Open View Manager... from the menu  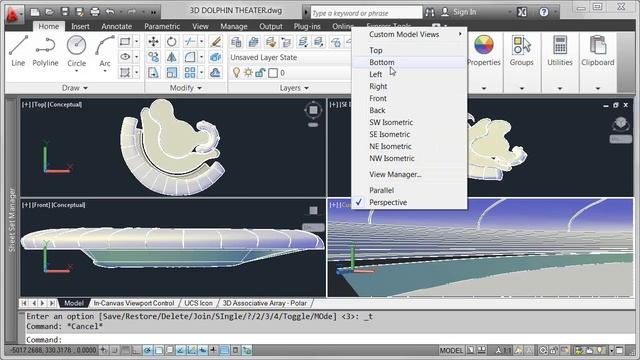coord(409,174)
